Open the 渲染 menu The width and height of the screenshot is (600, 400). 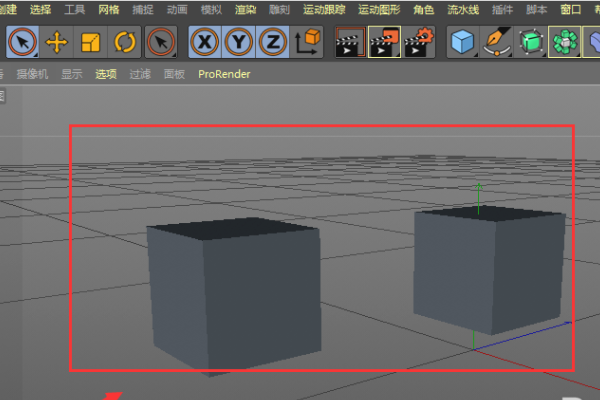pos(244,9)
